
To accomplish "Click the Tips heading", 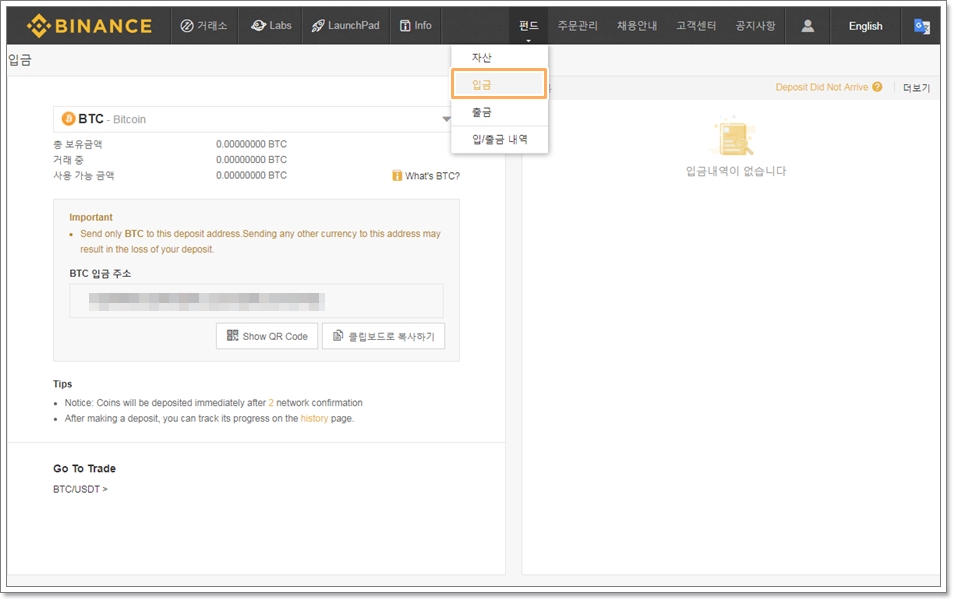I will pyautogui.click(x=63, y=384).
